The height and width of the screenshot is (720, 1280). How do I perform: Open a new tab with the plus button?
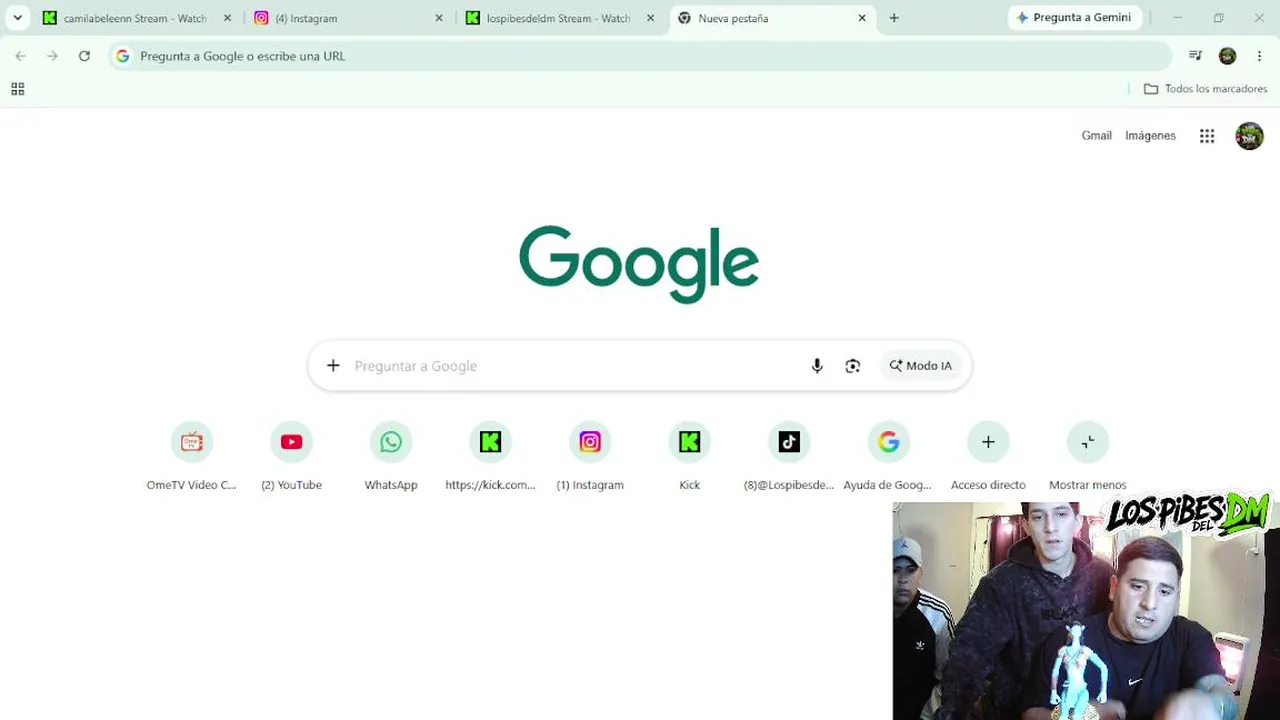click(x=894, y=18)
